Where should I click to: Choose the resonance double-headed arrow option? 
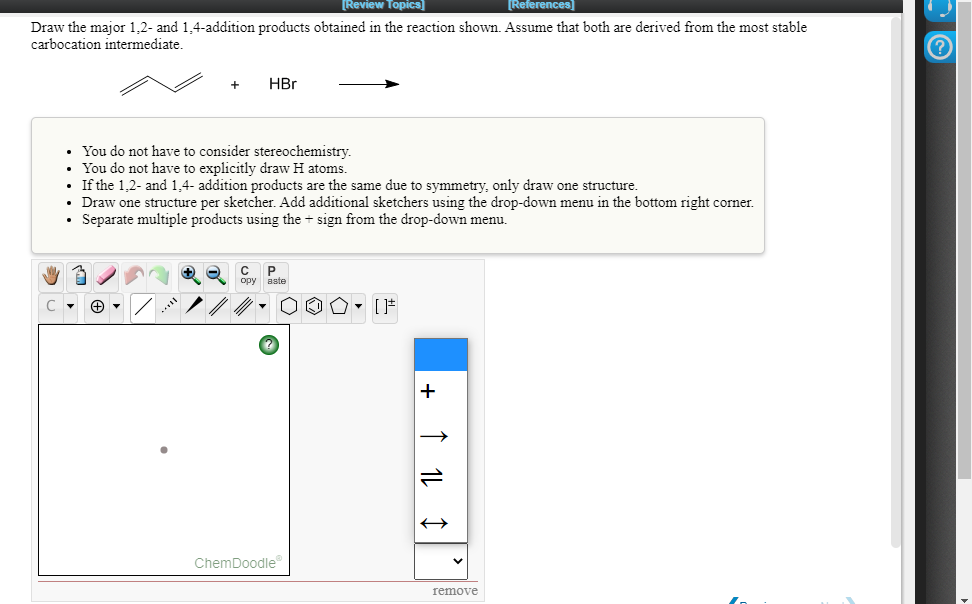441,523
